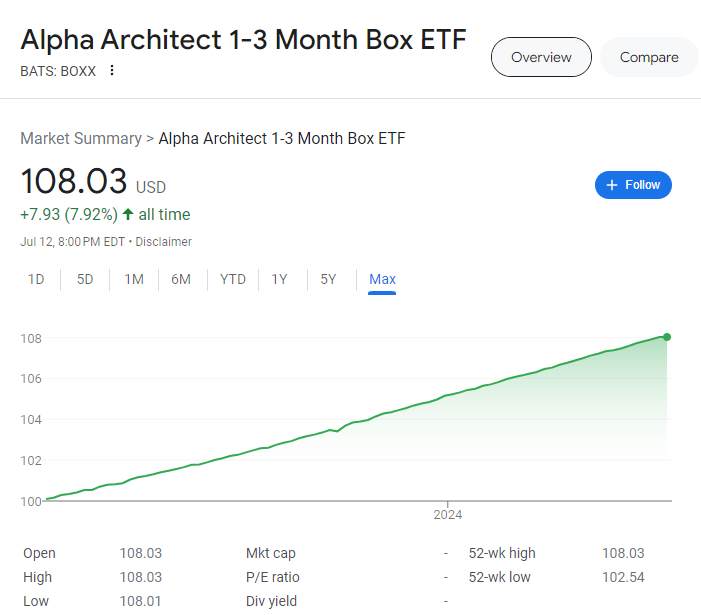Click the 102 y-axis label
The height and width of the screenshot is (615, 701).
[31, 460]
